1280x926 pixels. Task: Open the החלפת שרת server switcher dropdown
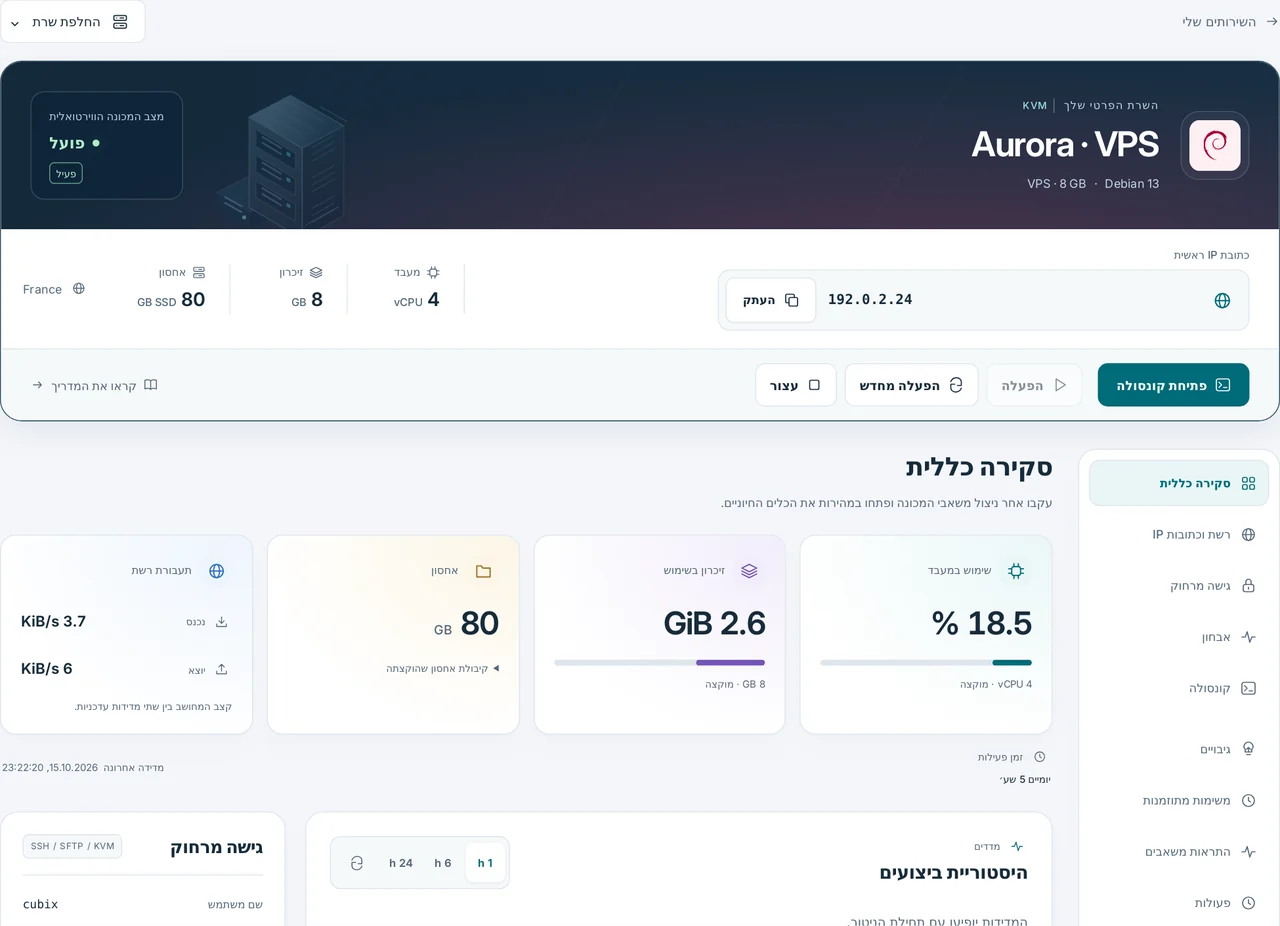click(72, 22)
